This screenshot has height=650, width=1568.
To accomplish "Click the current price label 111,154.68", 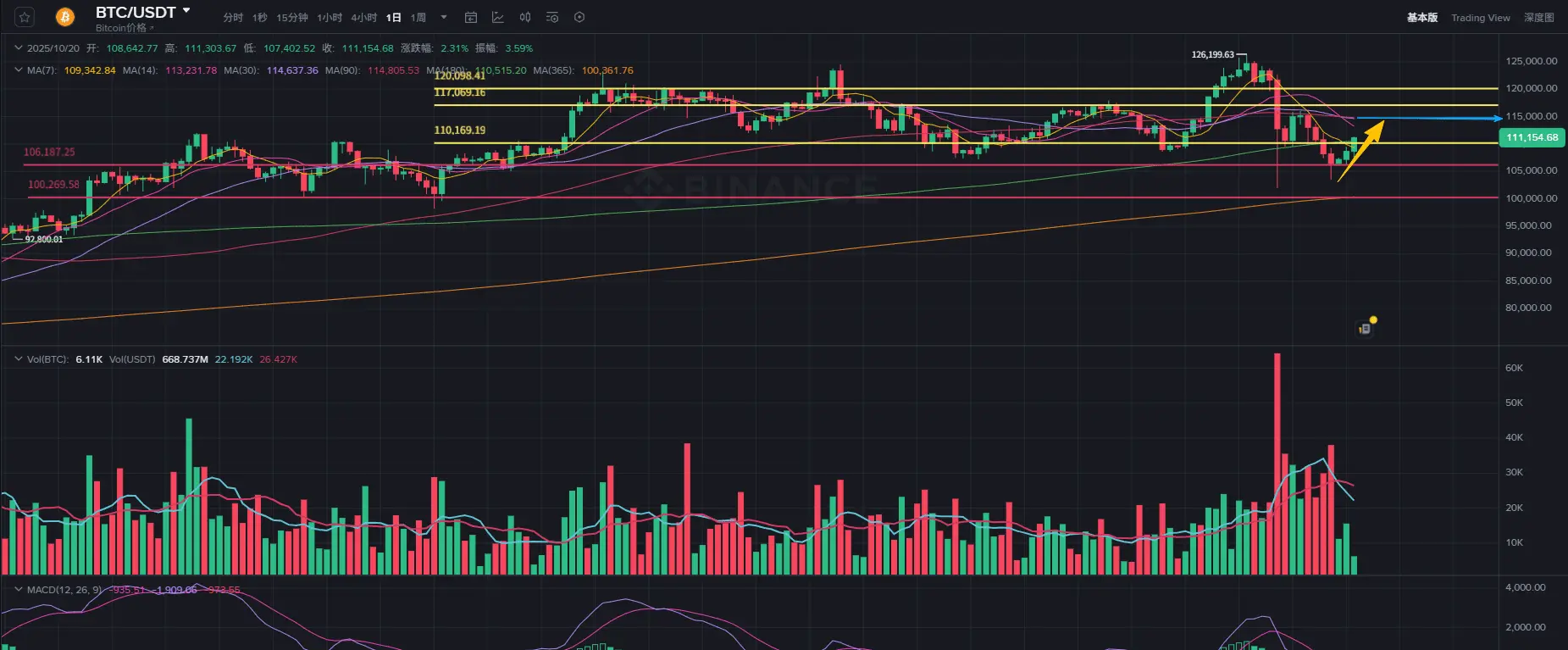I will [x=1532, y=137].
